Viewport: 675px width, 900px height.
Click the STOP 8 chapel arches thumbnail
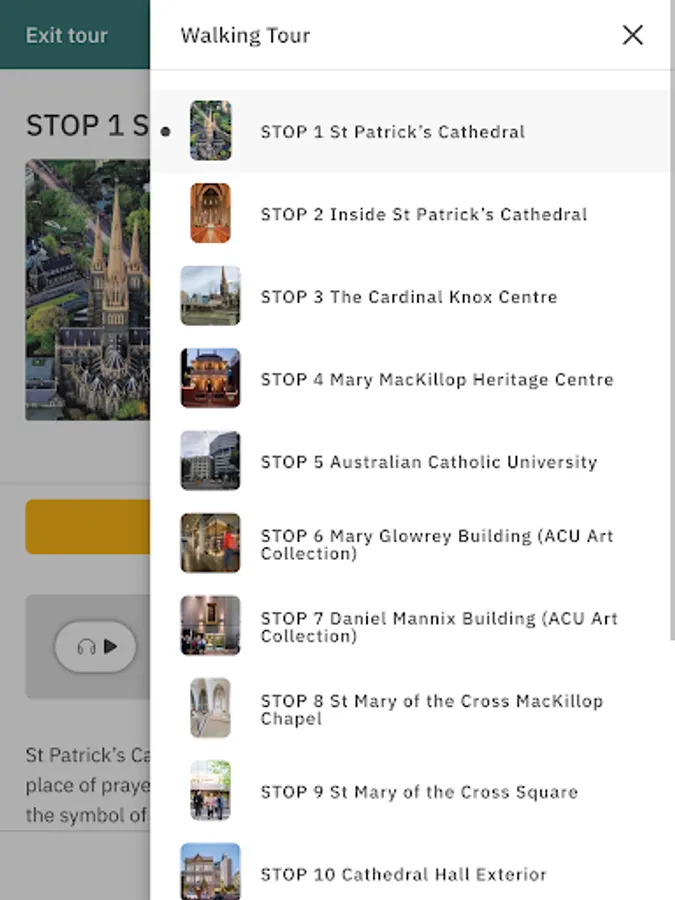point(210,708)
